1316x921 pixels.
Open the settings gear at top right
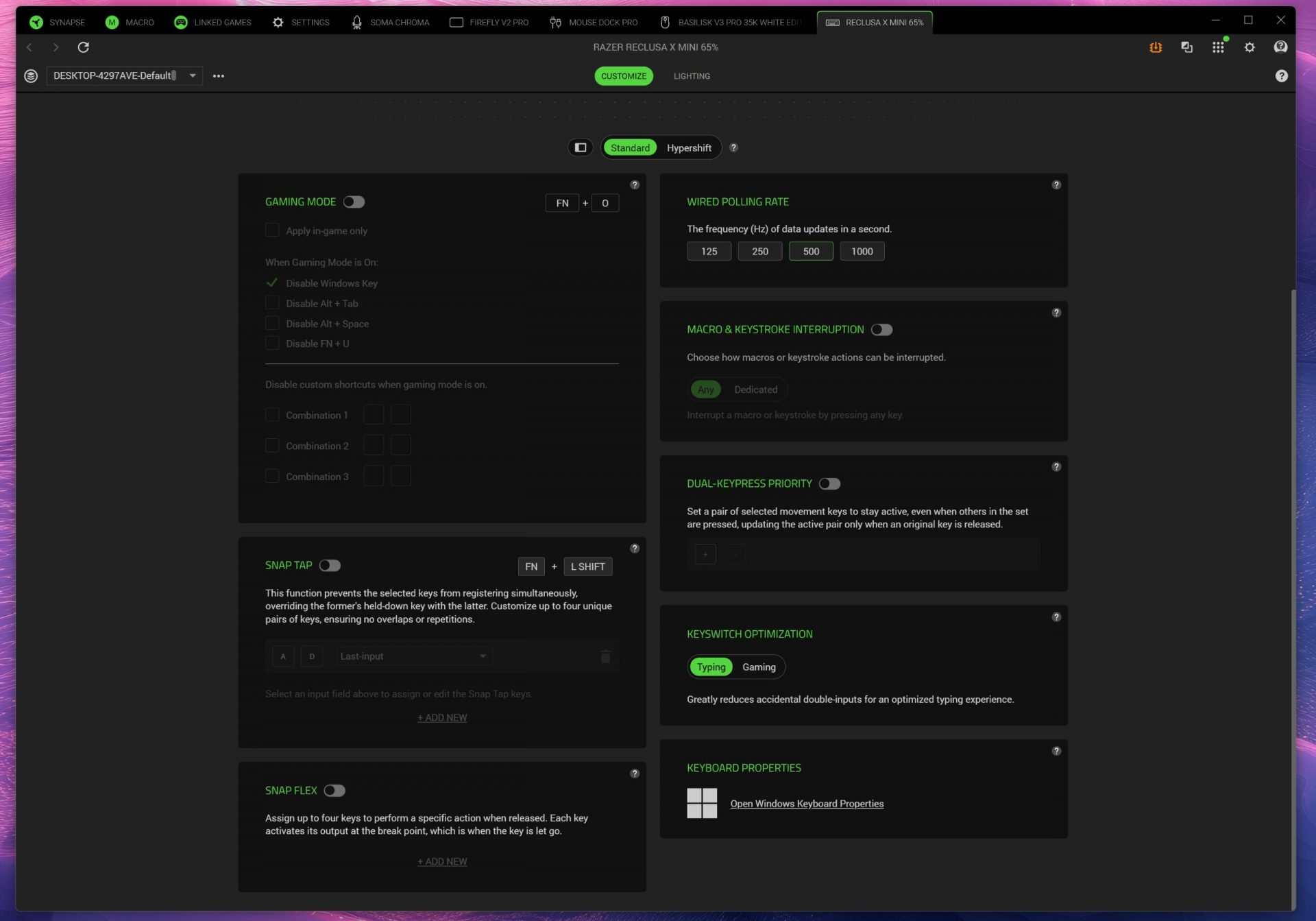[1250, 47]
